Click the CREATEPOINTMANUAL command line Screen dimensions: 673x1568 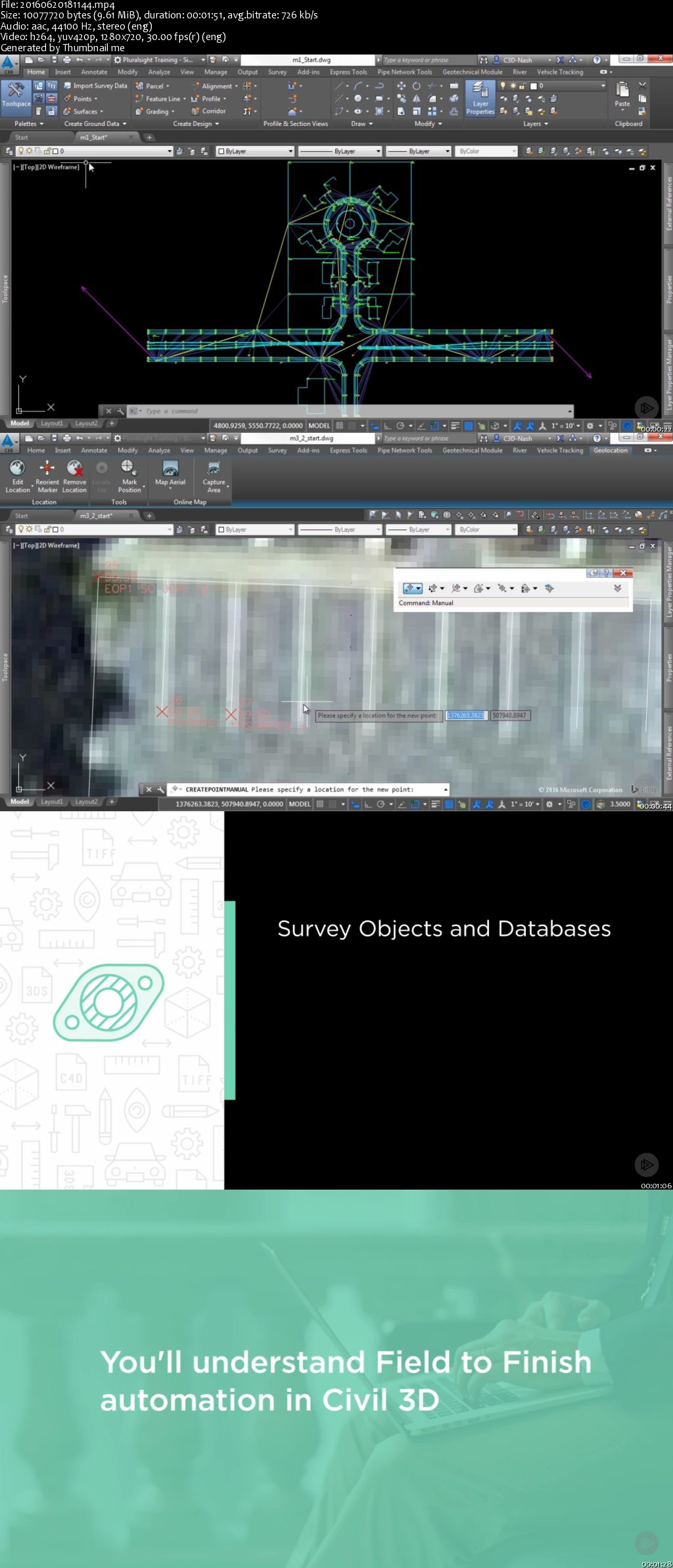[x=309, y=790]
